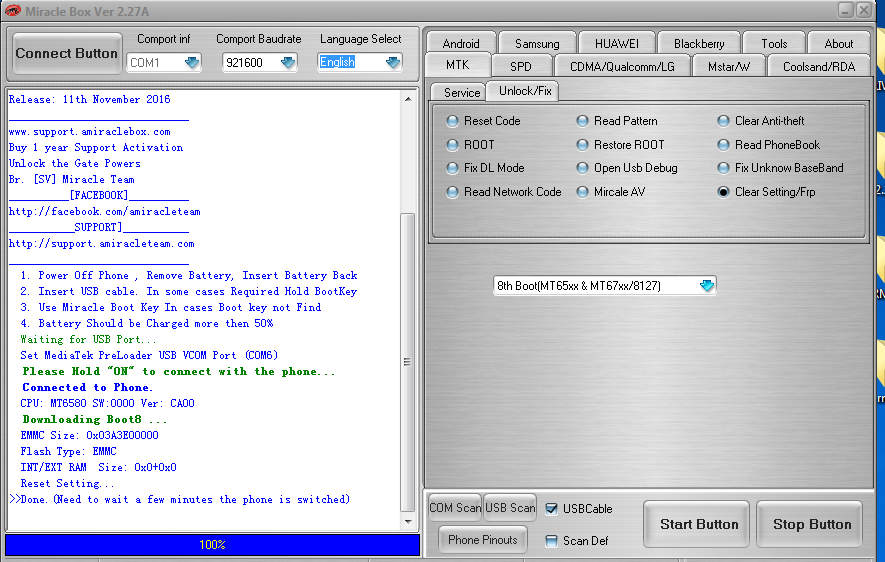Click the http://facebook.com/amiracleteam log line
885x562 pixels.
tap(104, 212)
